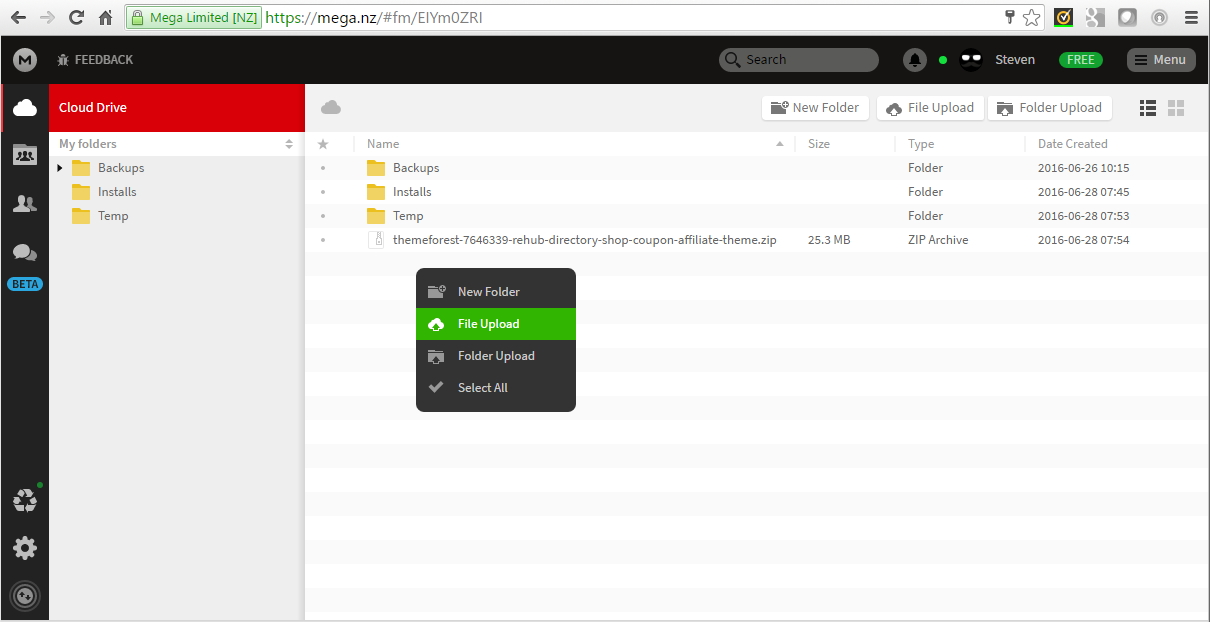Click the transfers circle icon at sidebar bottom
Viewport: 1210px width, 622px height.
(25, 596)
